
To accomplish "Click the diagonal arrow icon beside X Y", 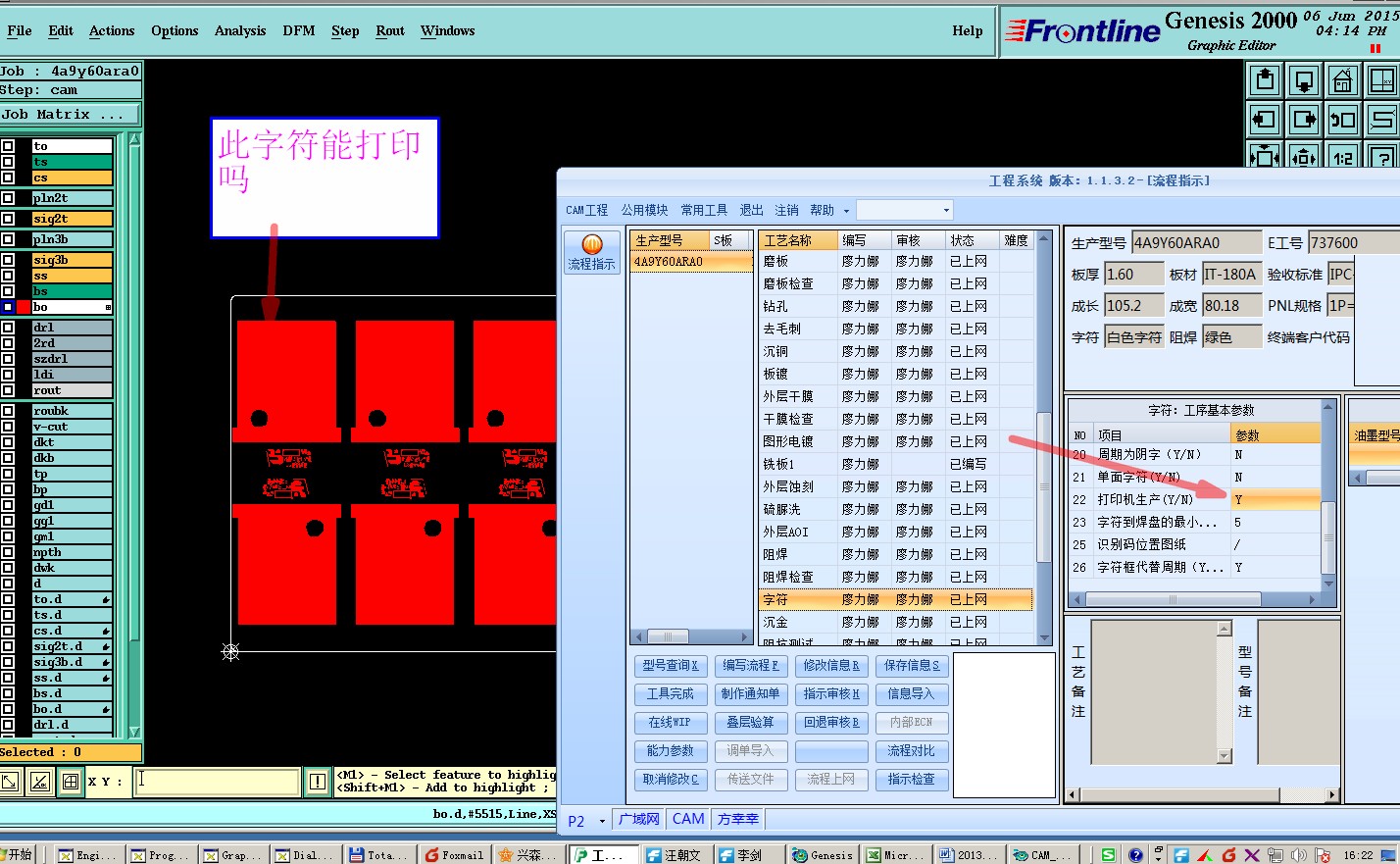I will coord(10,782).
